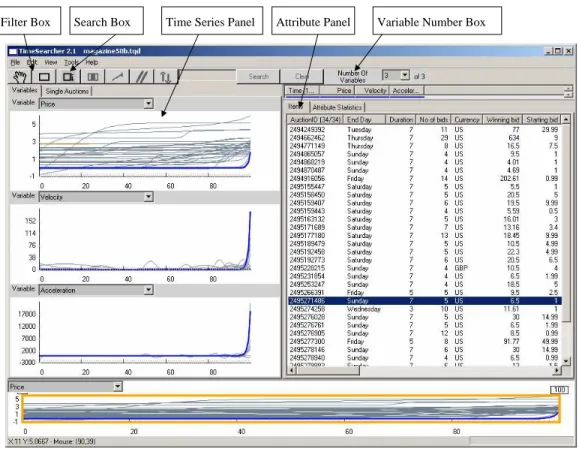Select highlighted auction row 2495271486
579x449 pixels.
coord(424,301)
